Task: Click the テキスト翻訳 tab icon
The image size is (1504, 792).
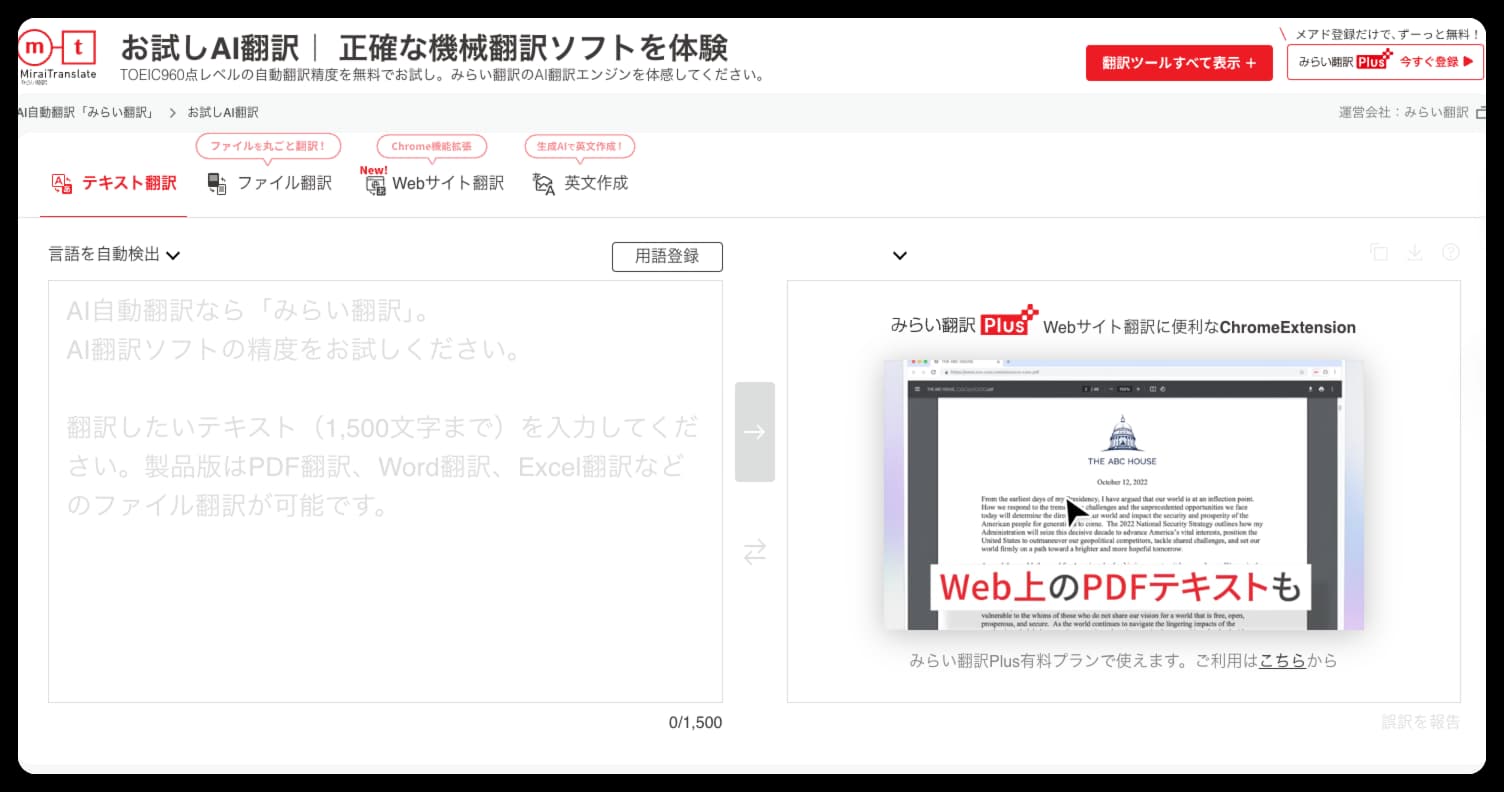Action: (61, 184)
